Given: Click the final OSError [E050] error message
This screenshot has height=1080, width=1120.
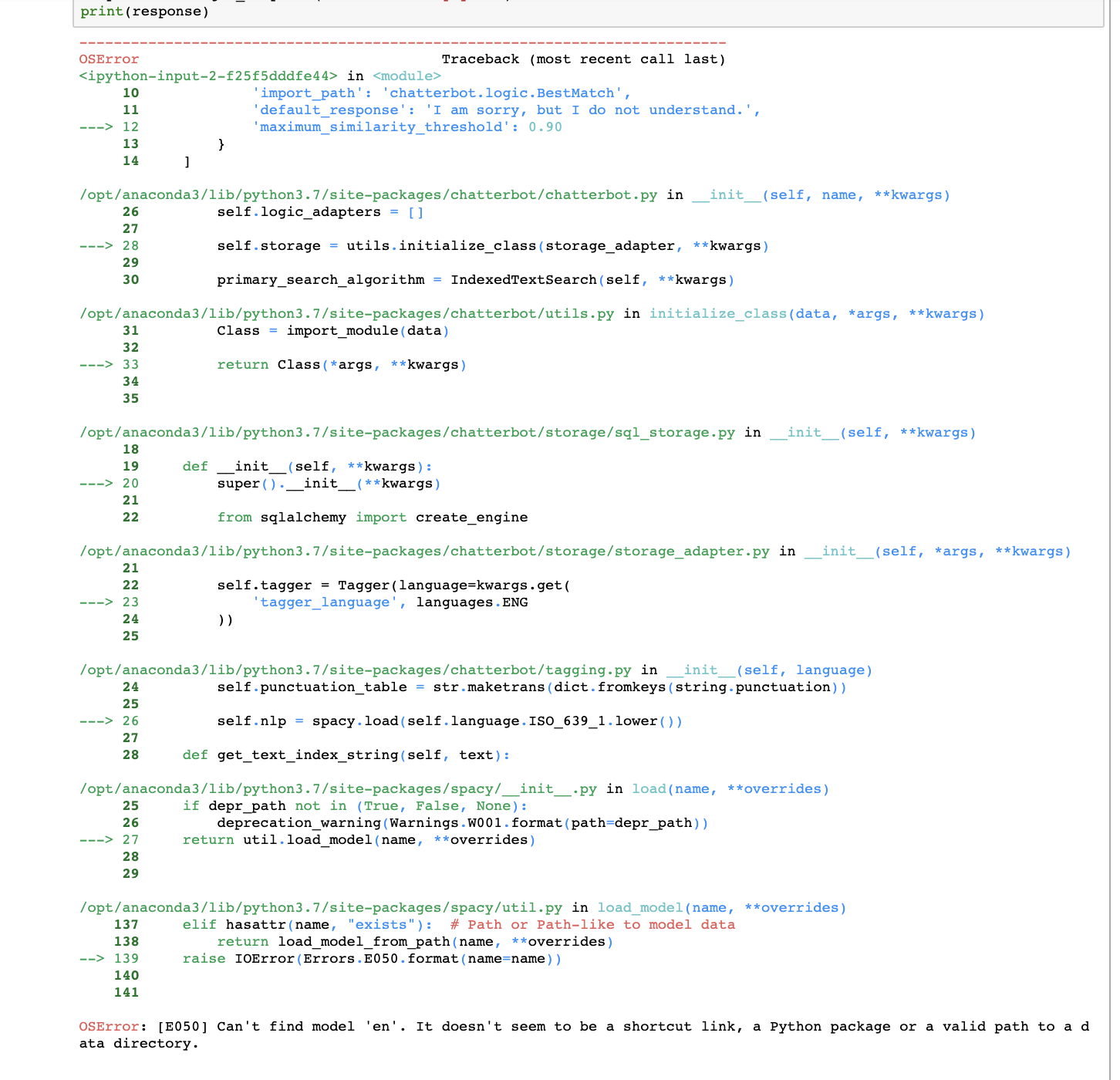Looking at the screenshot, I should [x=584, y=1035].
